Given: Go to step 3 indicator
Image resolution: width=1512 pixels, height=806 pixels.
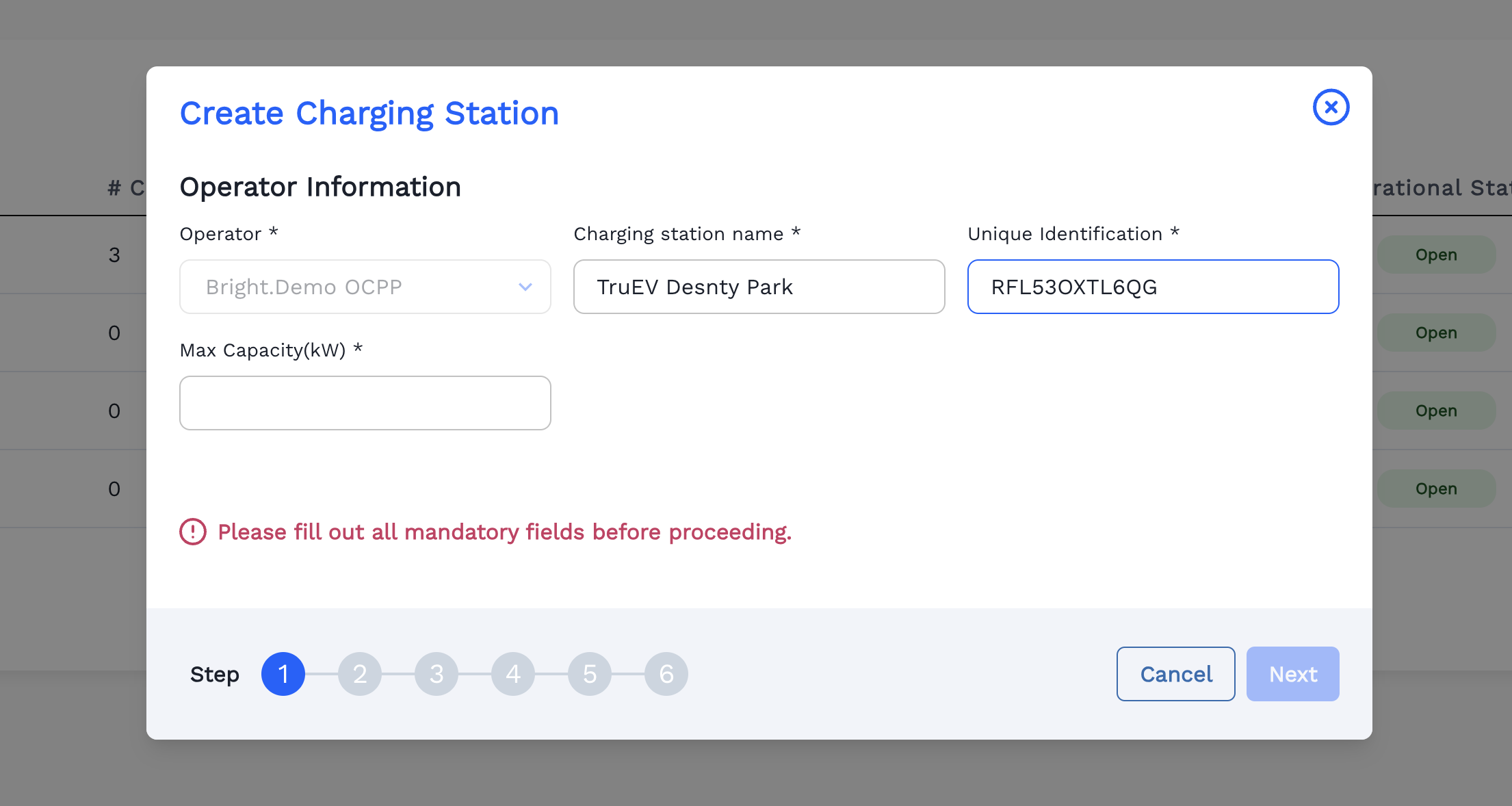Looking at the screenshot, I should coord(436,674).
